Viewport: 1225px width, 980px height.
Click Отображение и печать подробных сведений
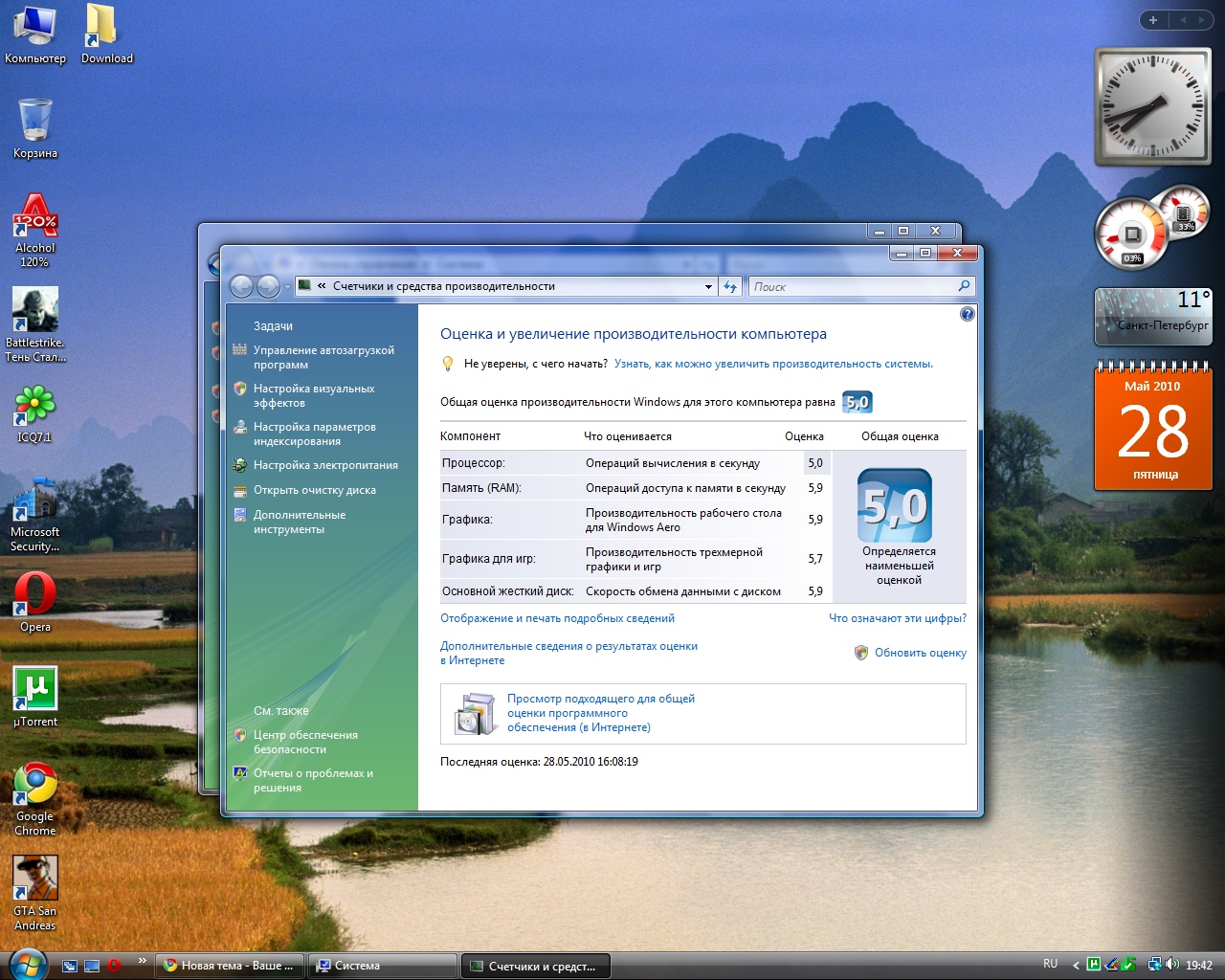click(x=557, y=618)
